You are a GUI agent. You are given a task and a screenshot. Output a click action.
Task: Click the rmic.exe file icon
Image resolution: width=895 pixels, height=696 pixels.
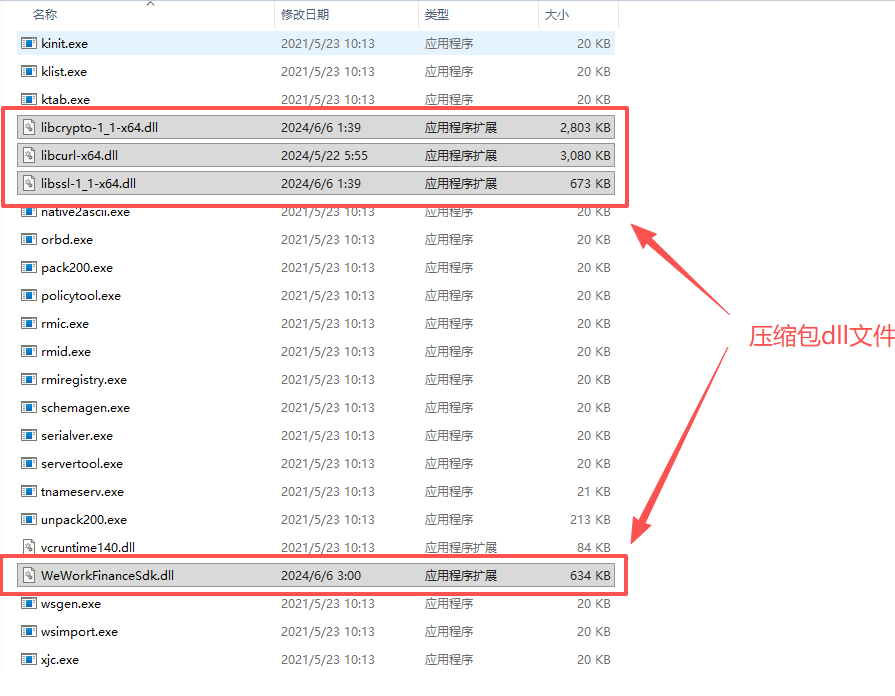pos(29,323)
